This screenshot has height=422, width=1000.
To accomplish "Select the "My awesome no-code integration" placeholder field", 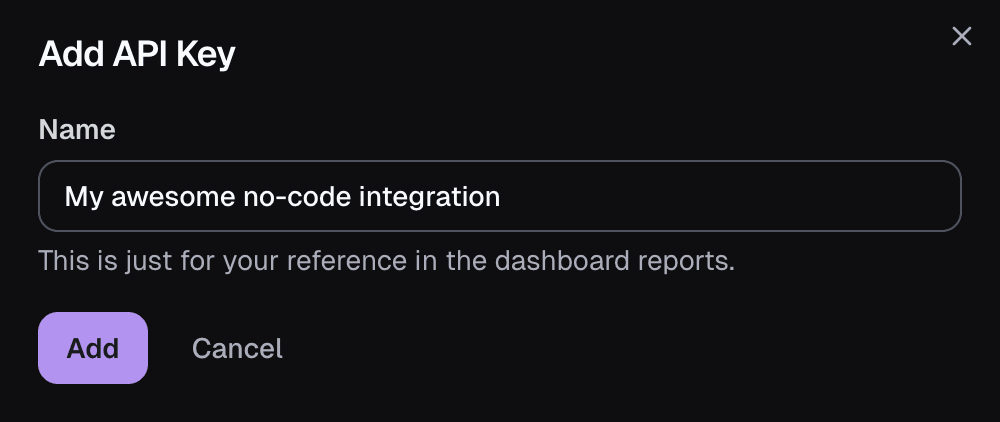I will click(x=499, y=196).
